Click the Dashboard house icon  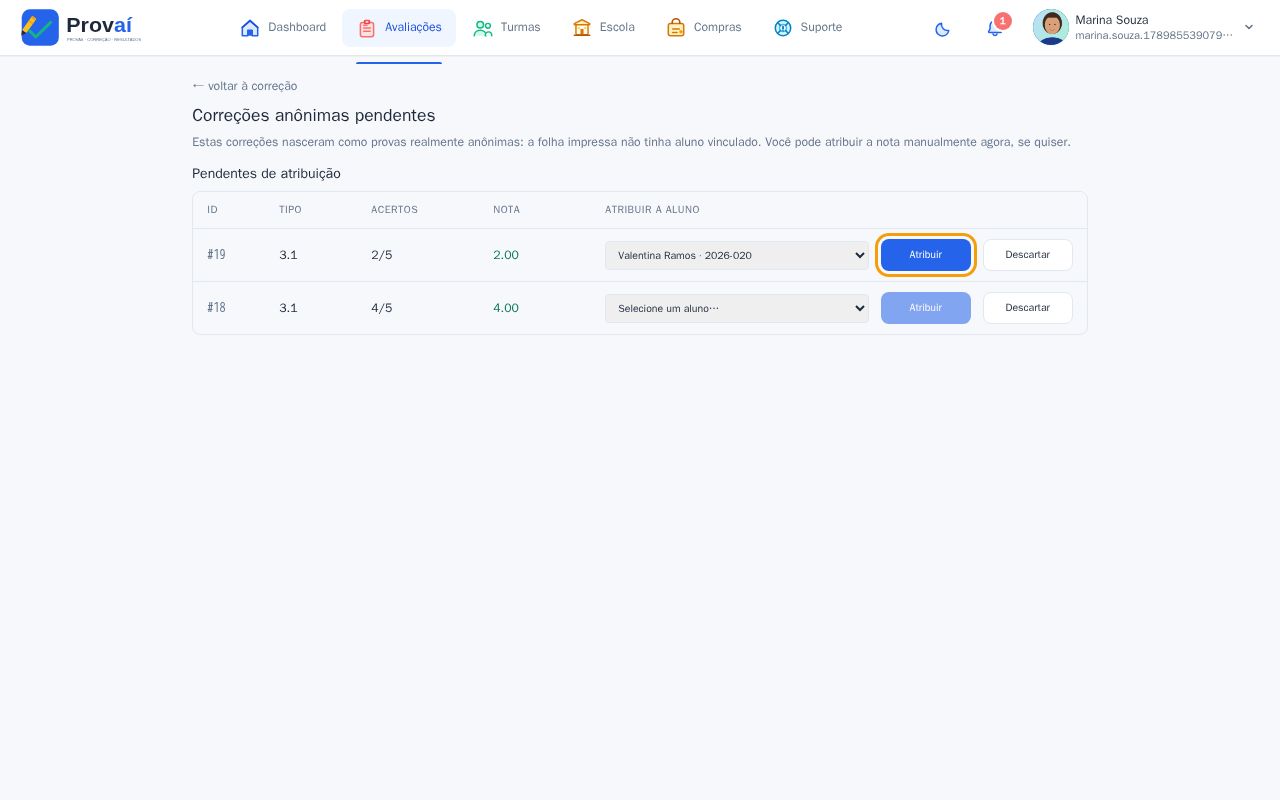[250, 28]
